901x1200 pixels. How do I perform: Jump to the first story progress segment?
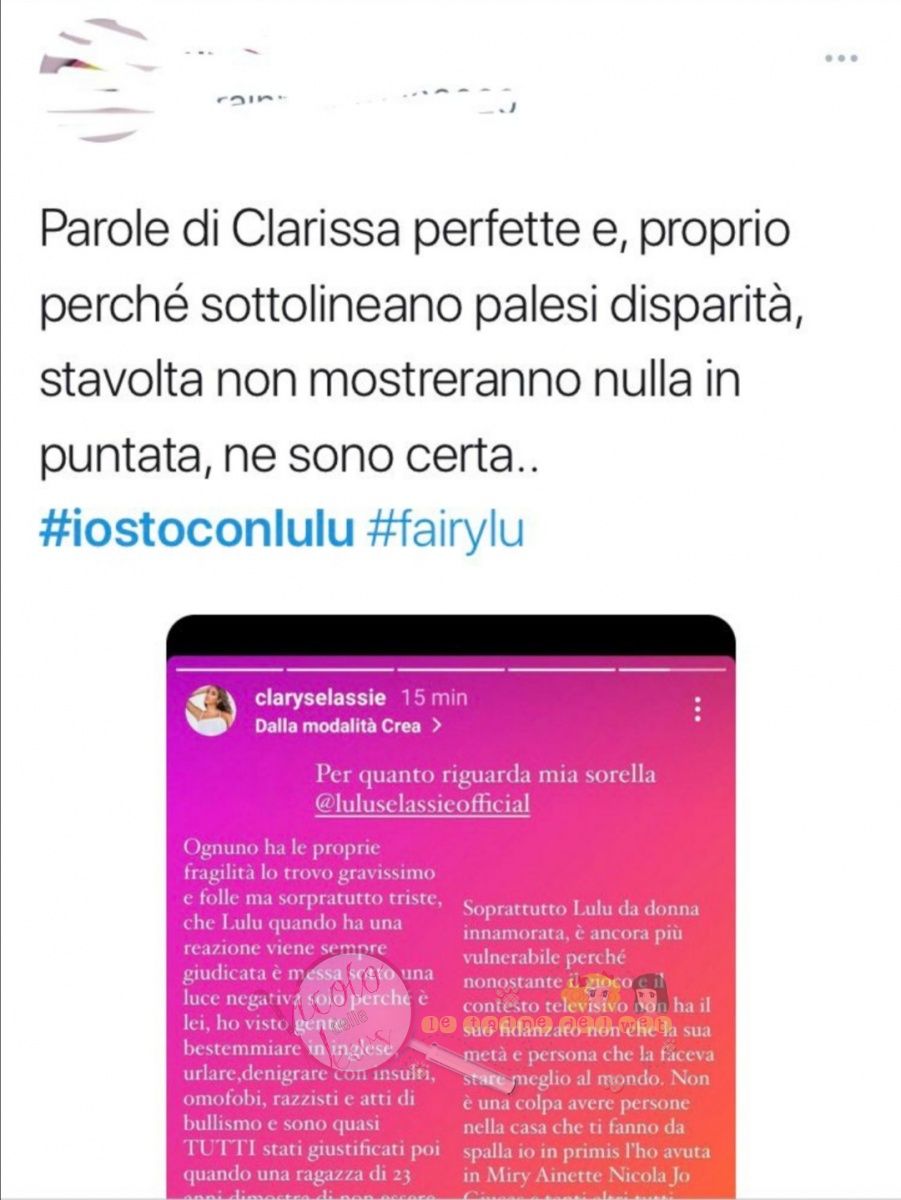coord(231,669)
